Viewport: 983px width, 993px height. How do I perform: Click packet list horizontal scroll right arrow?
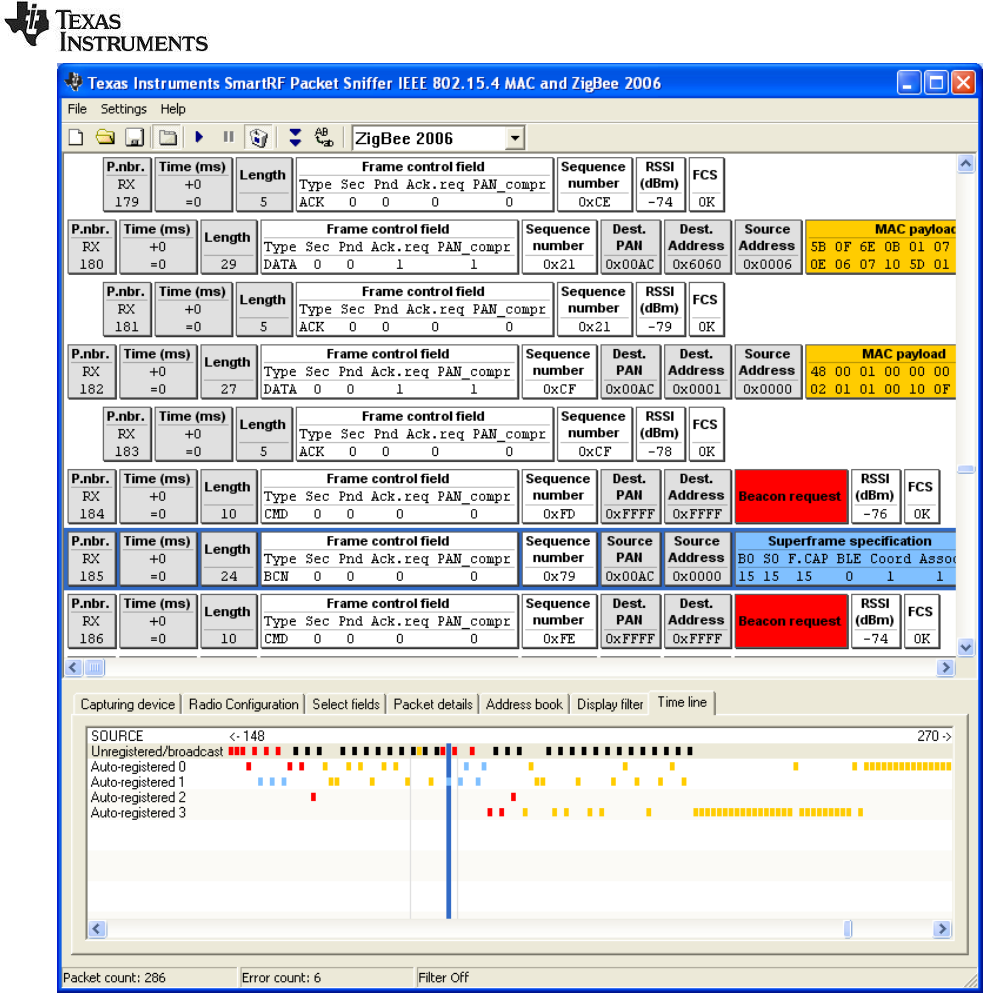(946, 667)
